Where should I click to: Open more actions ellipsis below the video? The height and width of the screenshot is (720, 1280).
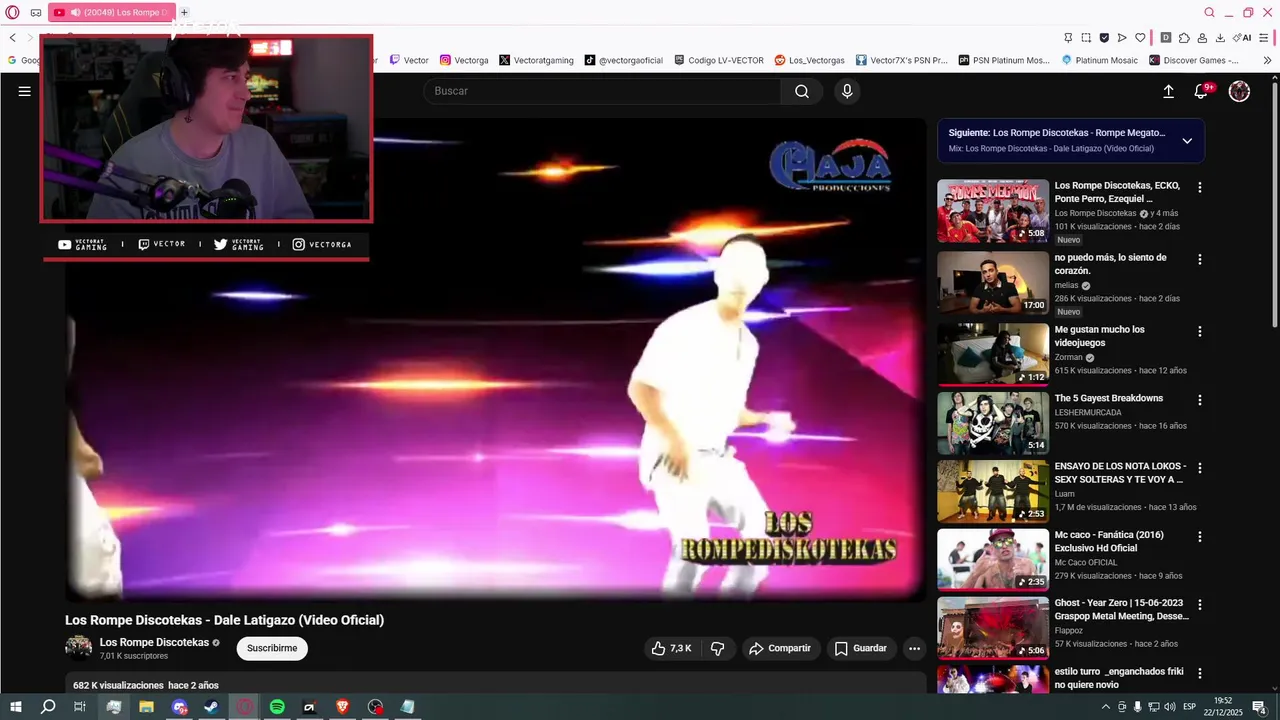pyautogui.click(x=914, y=648)
